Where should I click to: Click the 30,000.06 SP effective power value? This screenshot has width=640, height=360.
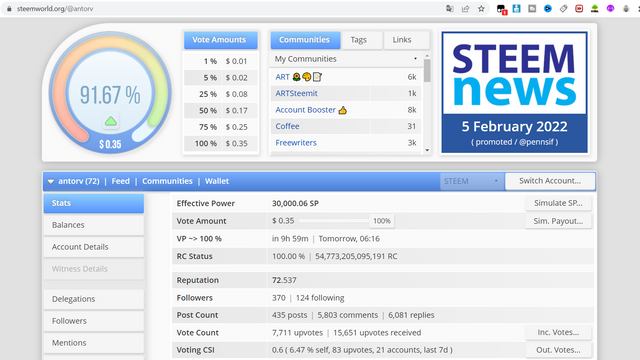click(295, 203)
